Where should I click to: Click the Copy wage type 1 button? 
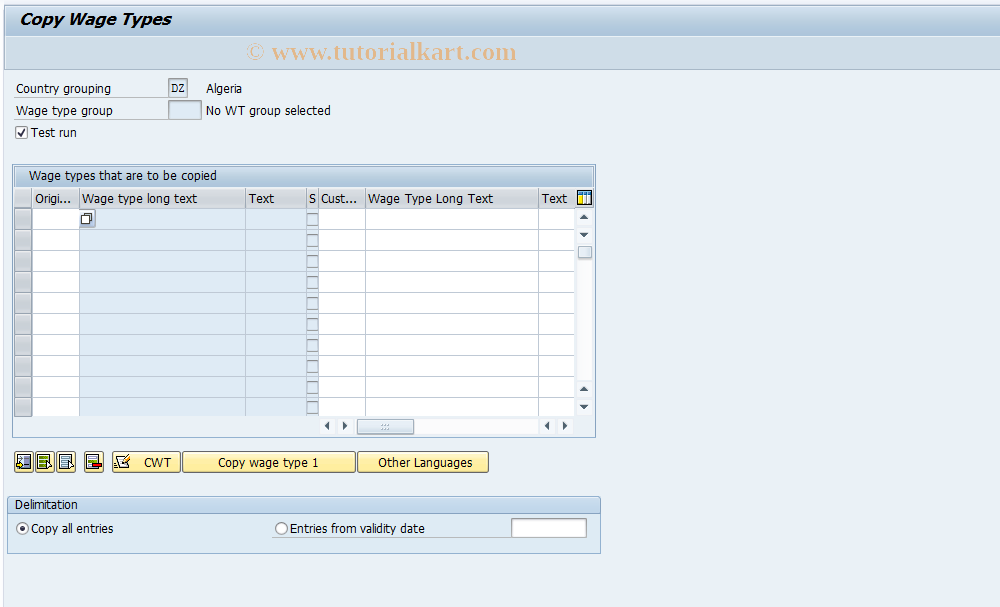coord(268,462)
